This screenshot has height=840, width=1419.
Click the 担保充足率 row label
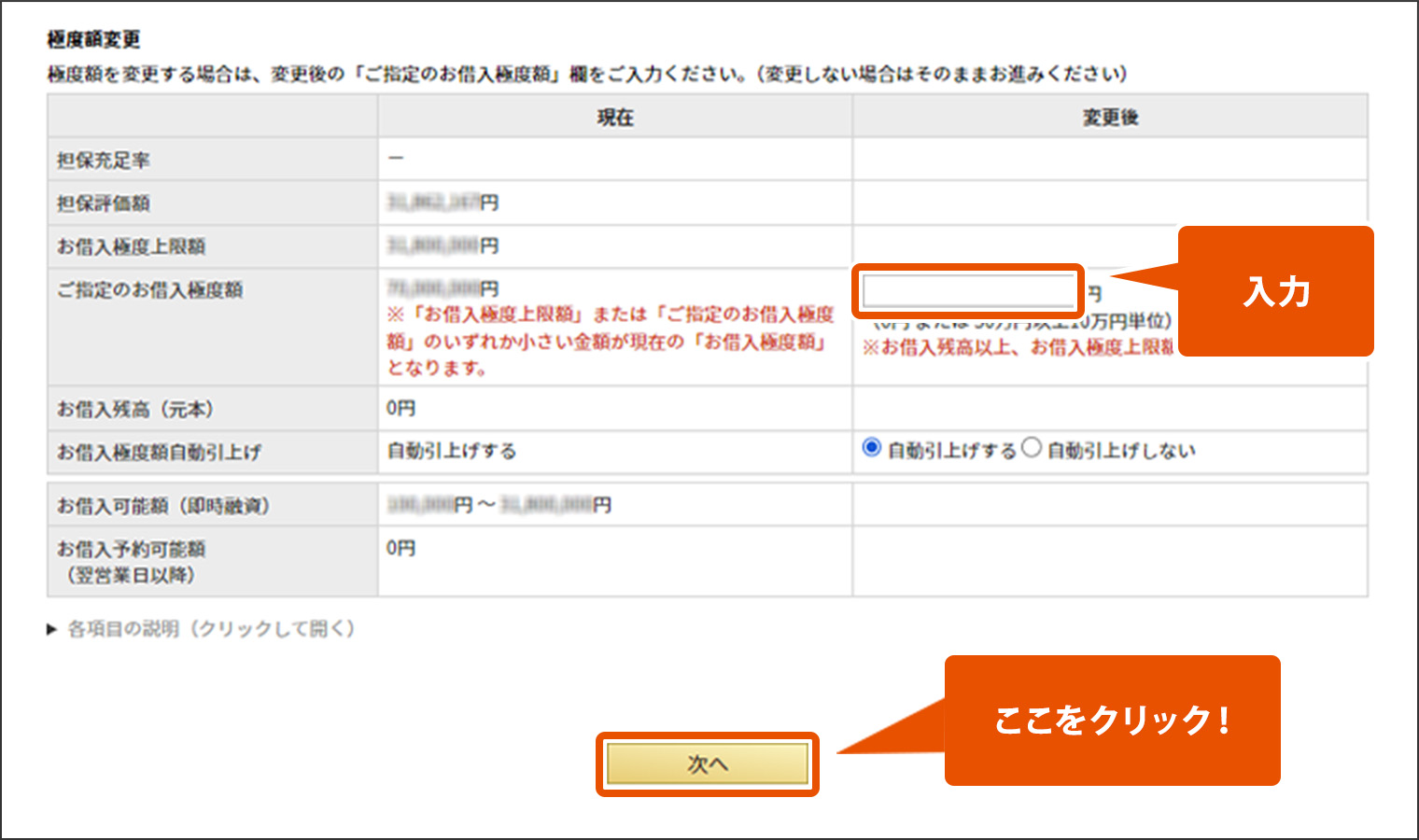pyautogui.click(x=104, y=161)
